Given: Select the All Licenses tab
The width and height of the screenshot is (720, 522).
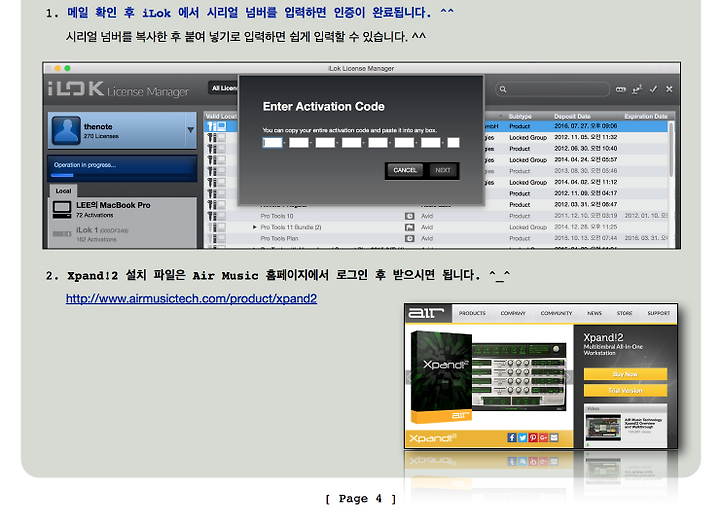Looking at the screenshot, I should 223,88.
